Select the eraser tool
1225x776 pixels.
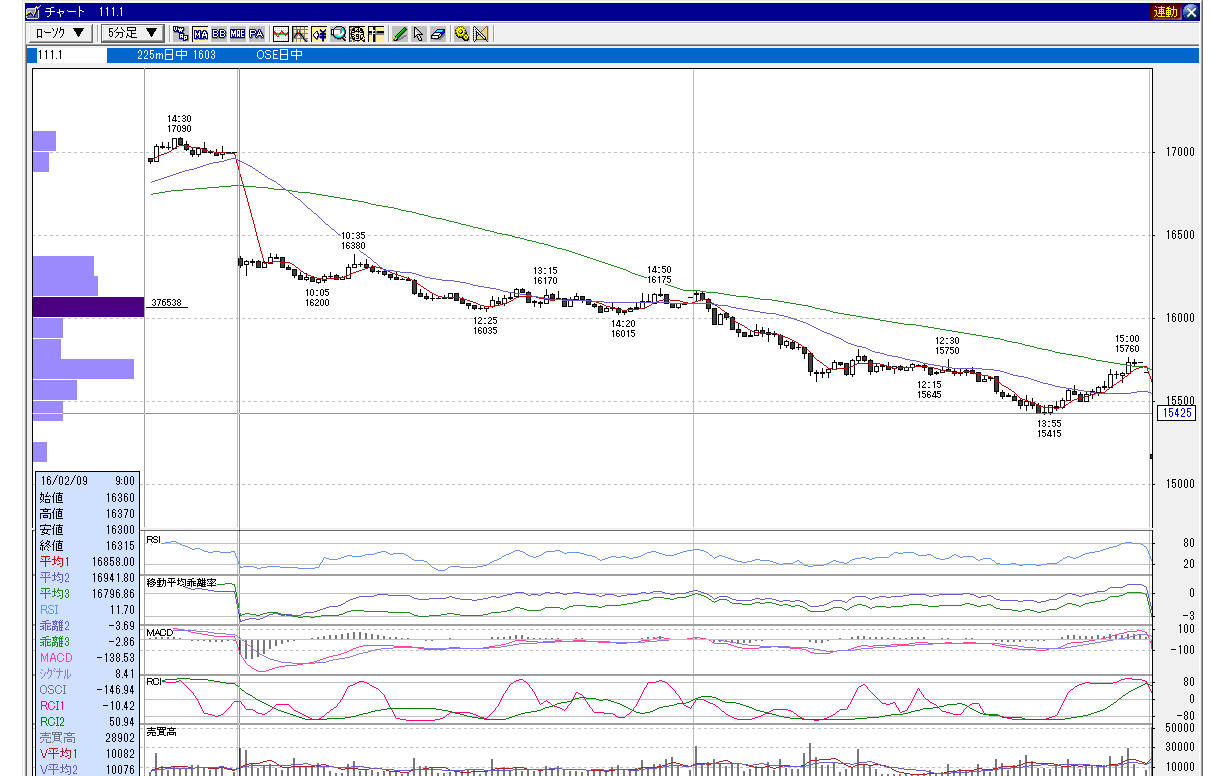437,34
